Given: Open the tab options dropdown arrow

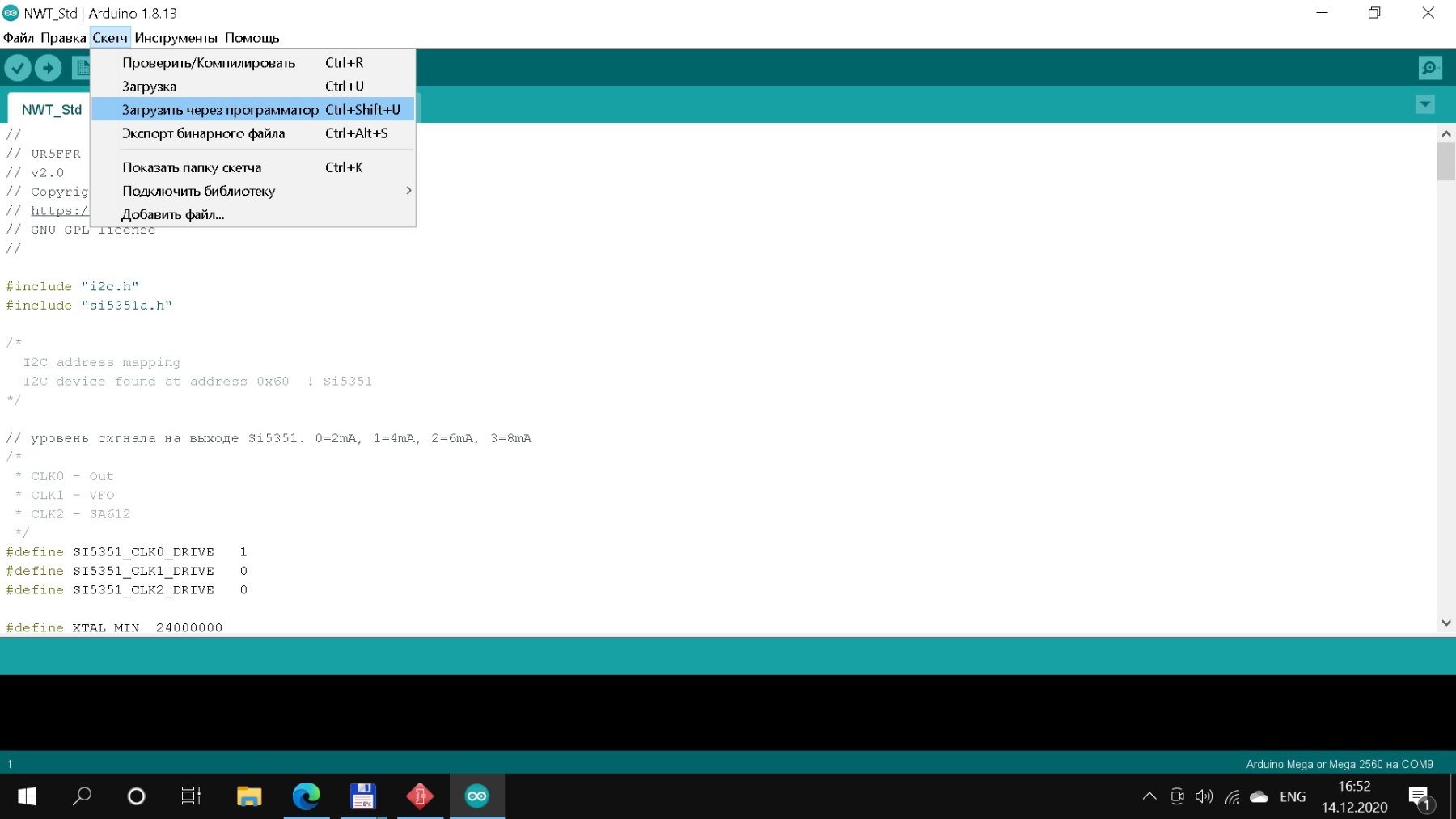Looking at the screenshot, I should click(x=1425, y=104).
